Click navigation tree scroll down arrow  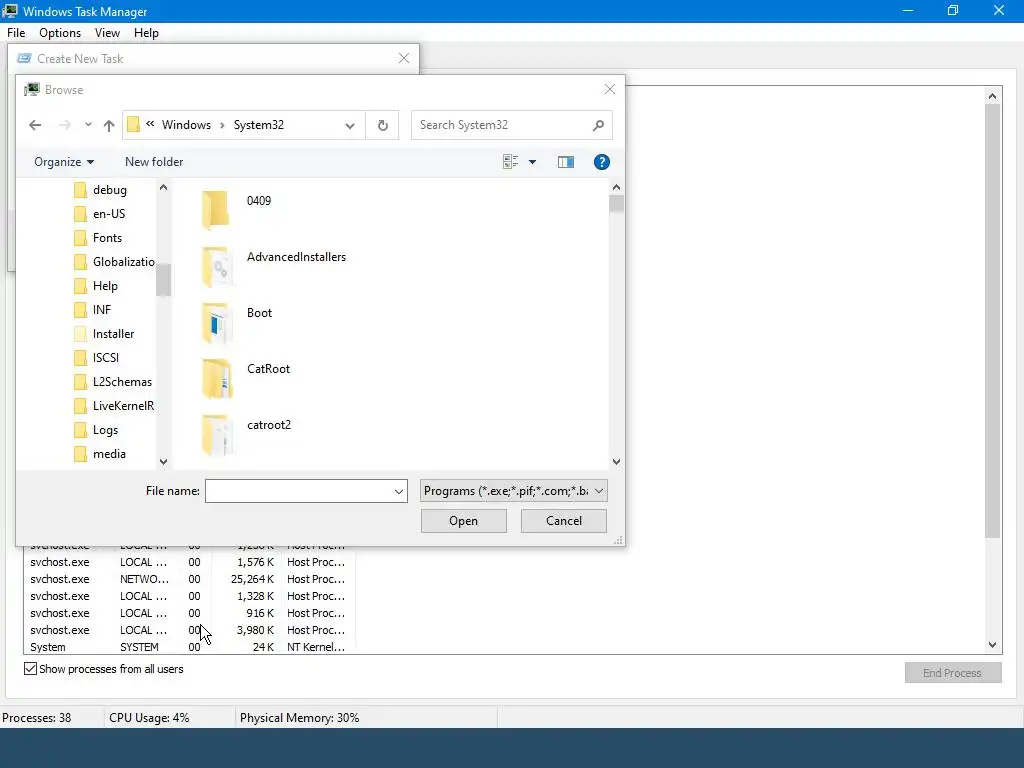(163, 462)
